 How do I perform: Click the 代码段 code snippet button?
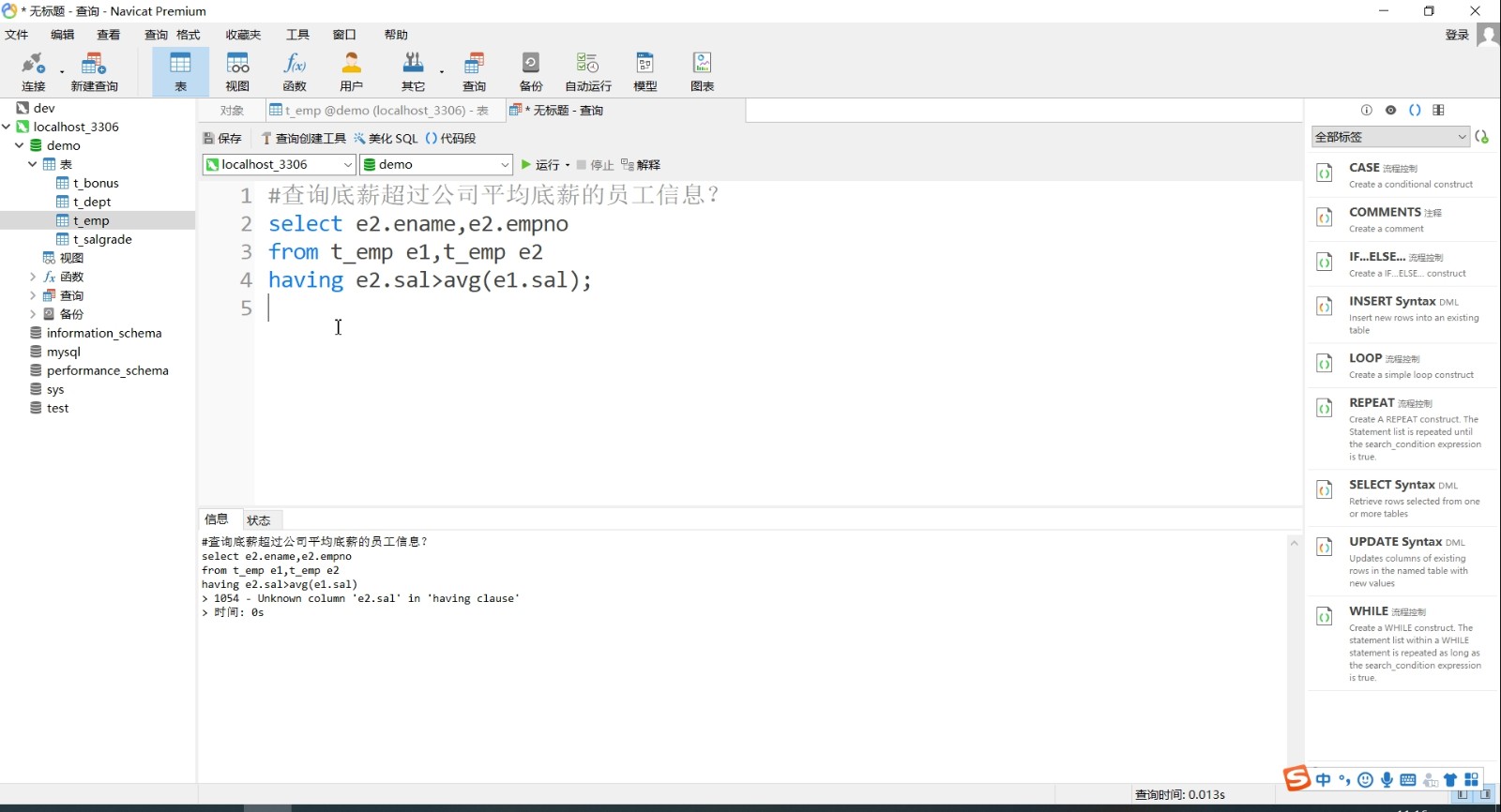point(450,138)
